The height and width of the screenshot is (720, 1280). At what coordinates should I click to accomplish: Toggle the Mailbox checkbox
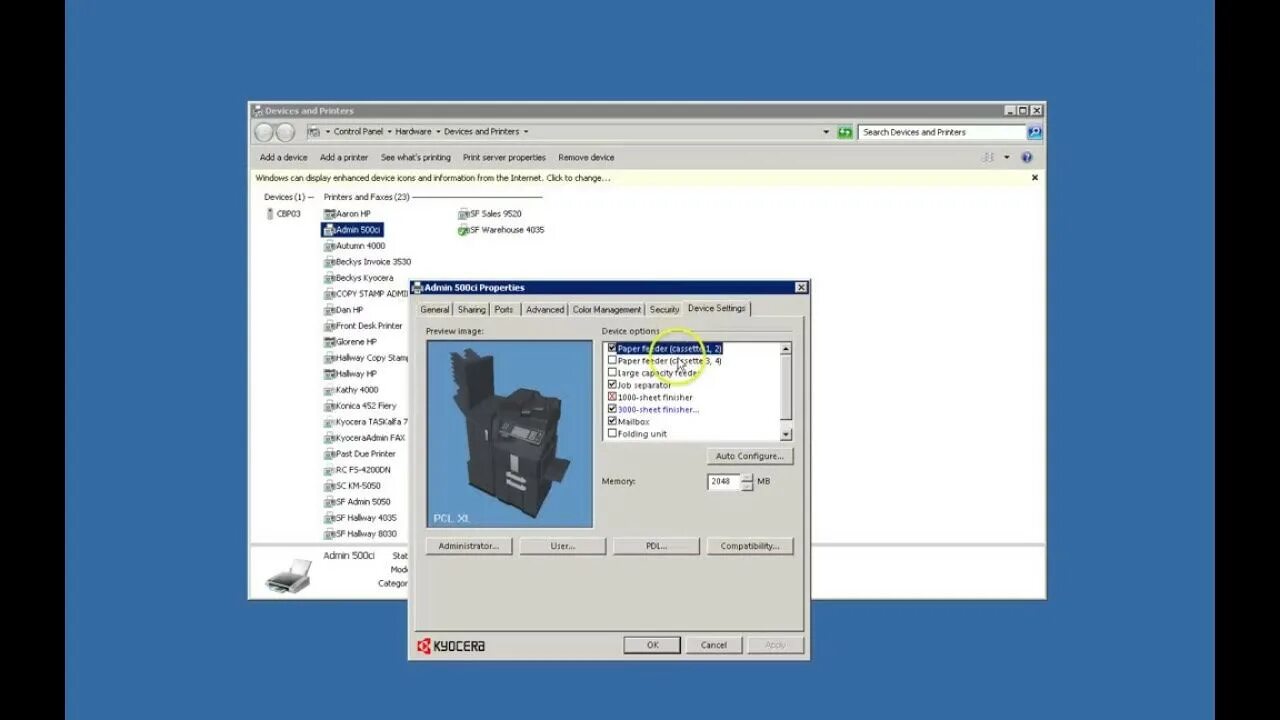coord(612,422)
